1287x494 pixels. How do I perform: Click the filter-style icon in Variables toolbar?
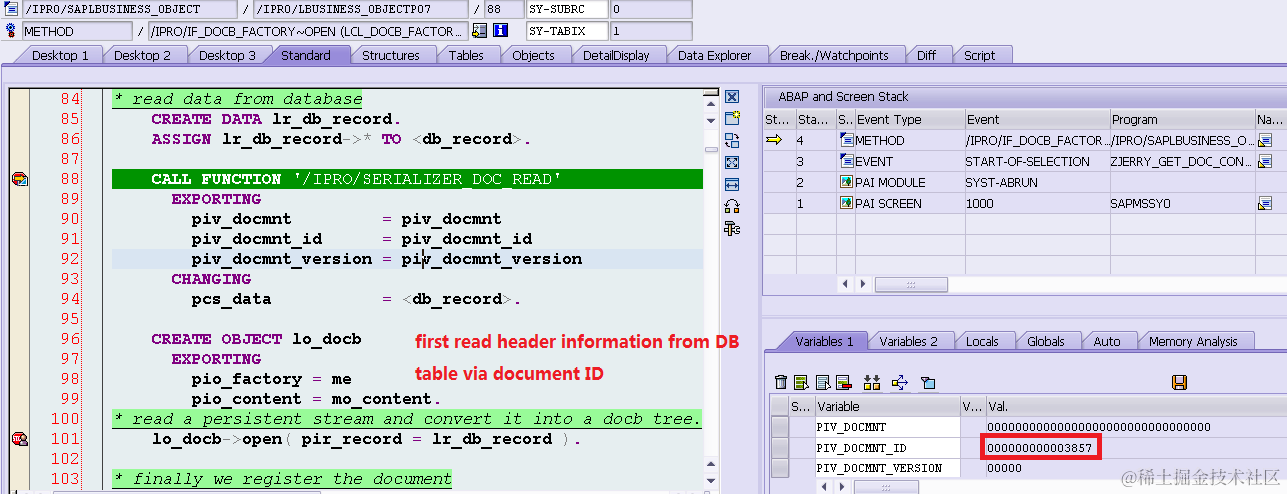coord(927,382)
